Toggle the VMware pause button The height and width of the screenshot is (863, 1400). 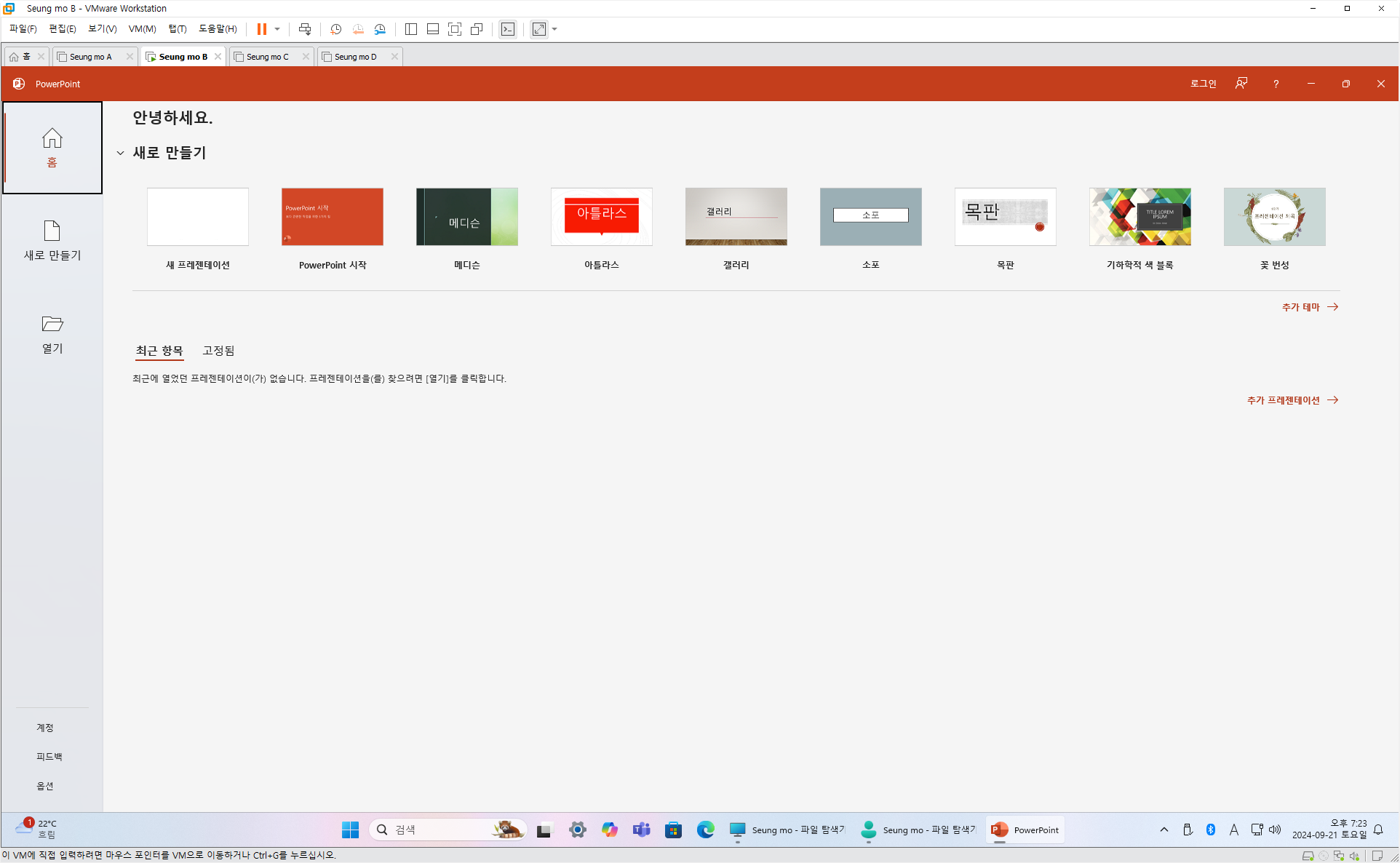click(x=261, y=29)
